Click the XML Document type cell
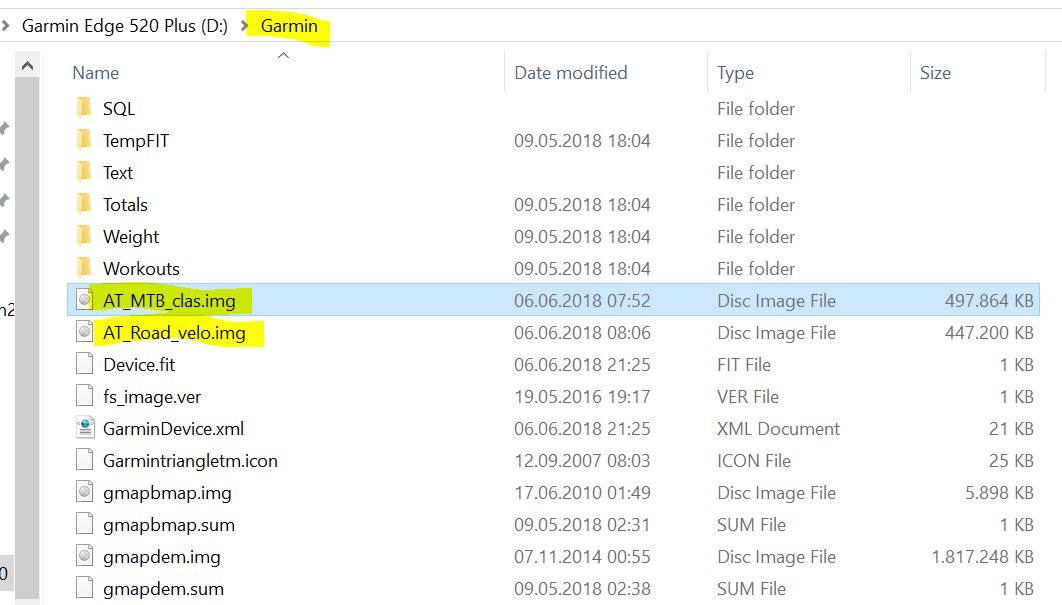Viewport: 1062px width, 605px height. pos(778,428)
